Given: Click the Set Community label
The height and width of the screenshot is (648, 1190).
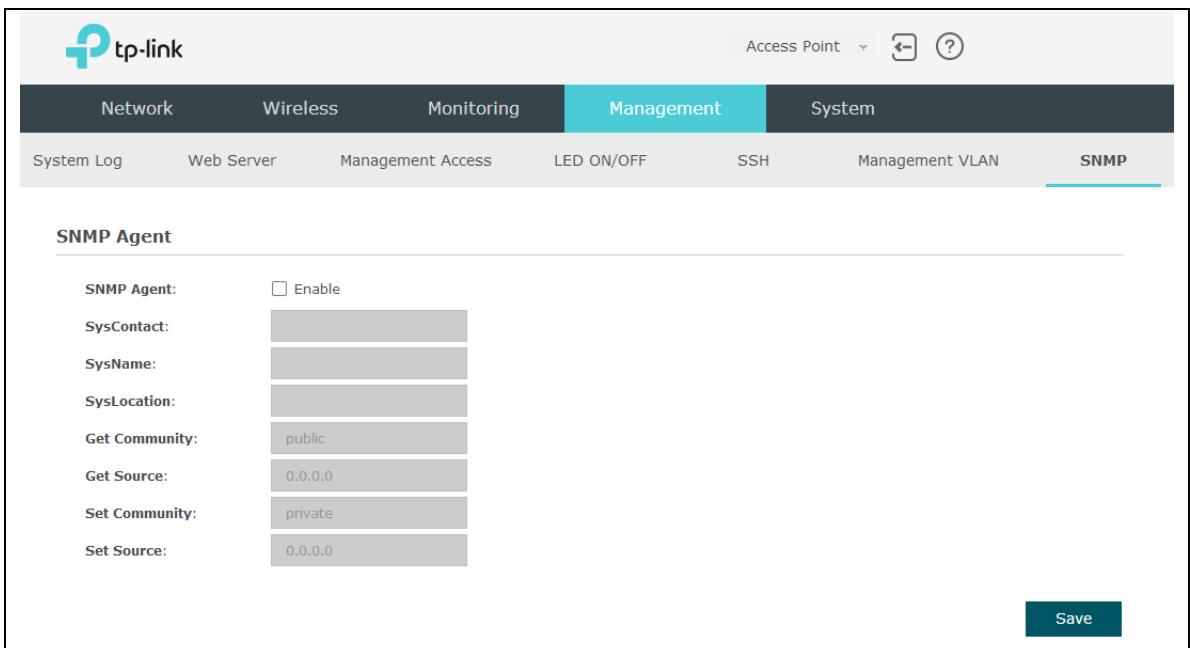Looking at the screenshot, I should tap(140, 513).
